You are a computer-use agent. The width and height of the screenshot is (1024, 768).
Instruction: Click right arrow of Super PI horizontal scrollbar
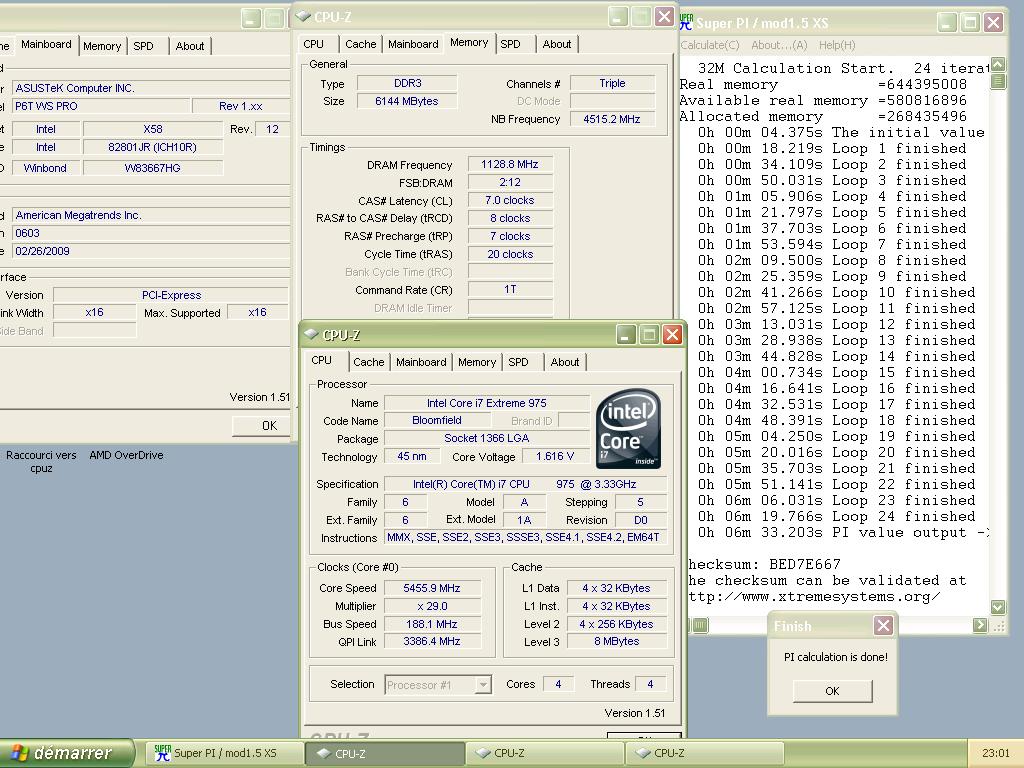tap(980, 625)
